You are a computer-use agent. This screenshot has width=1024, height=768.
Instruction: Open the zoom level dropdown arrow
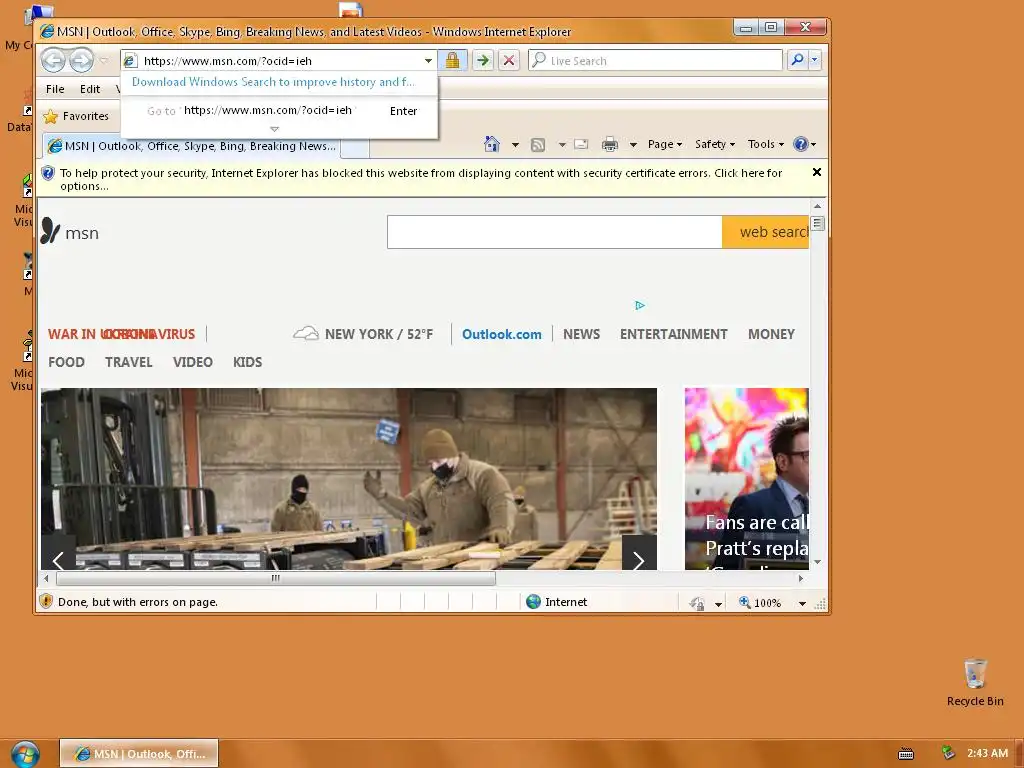coord(802,603)
